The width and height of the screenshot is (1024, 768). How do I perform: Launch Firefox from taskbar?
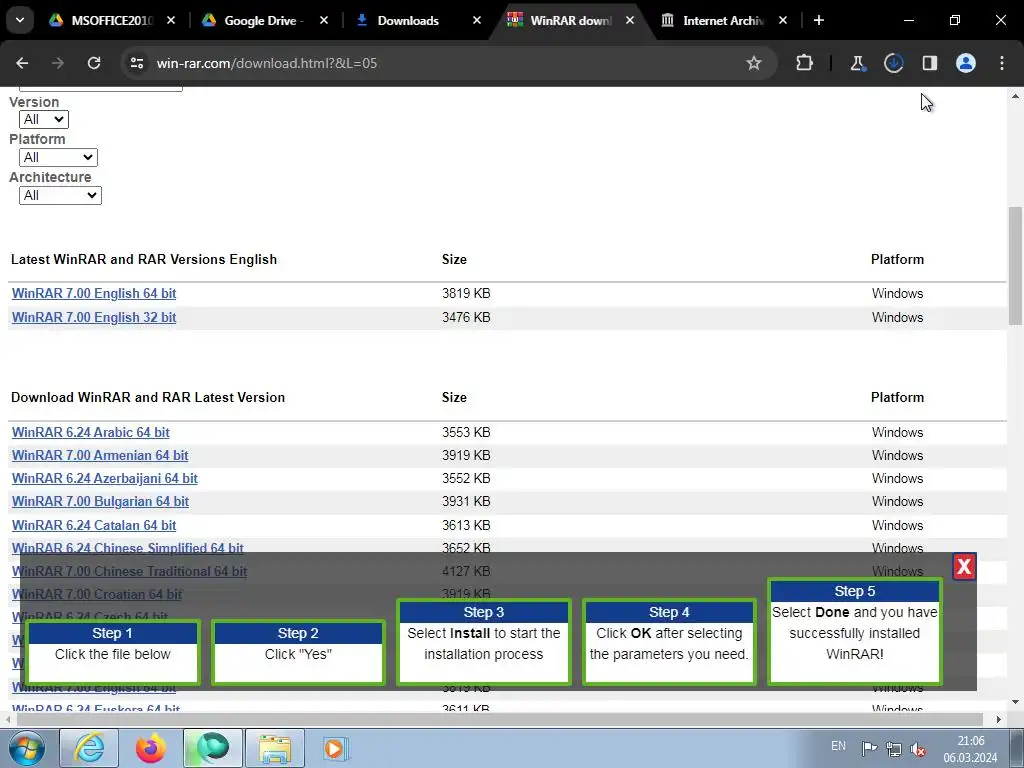(x=150, y=748)
